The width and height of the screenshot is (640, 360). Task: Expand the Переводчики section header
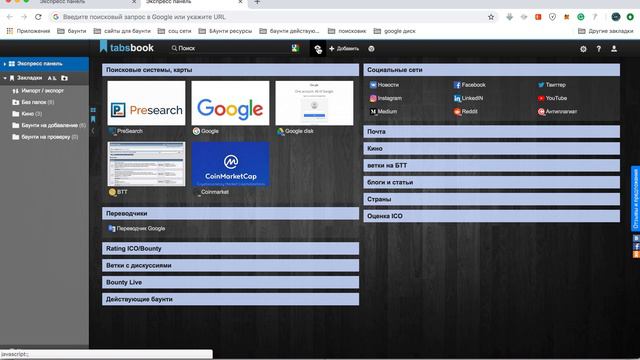(231, 213)
